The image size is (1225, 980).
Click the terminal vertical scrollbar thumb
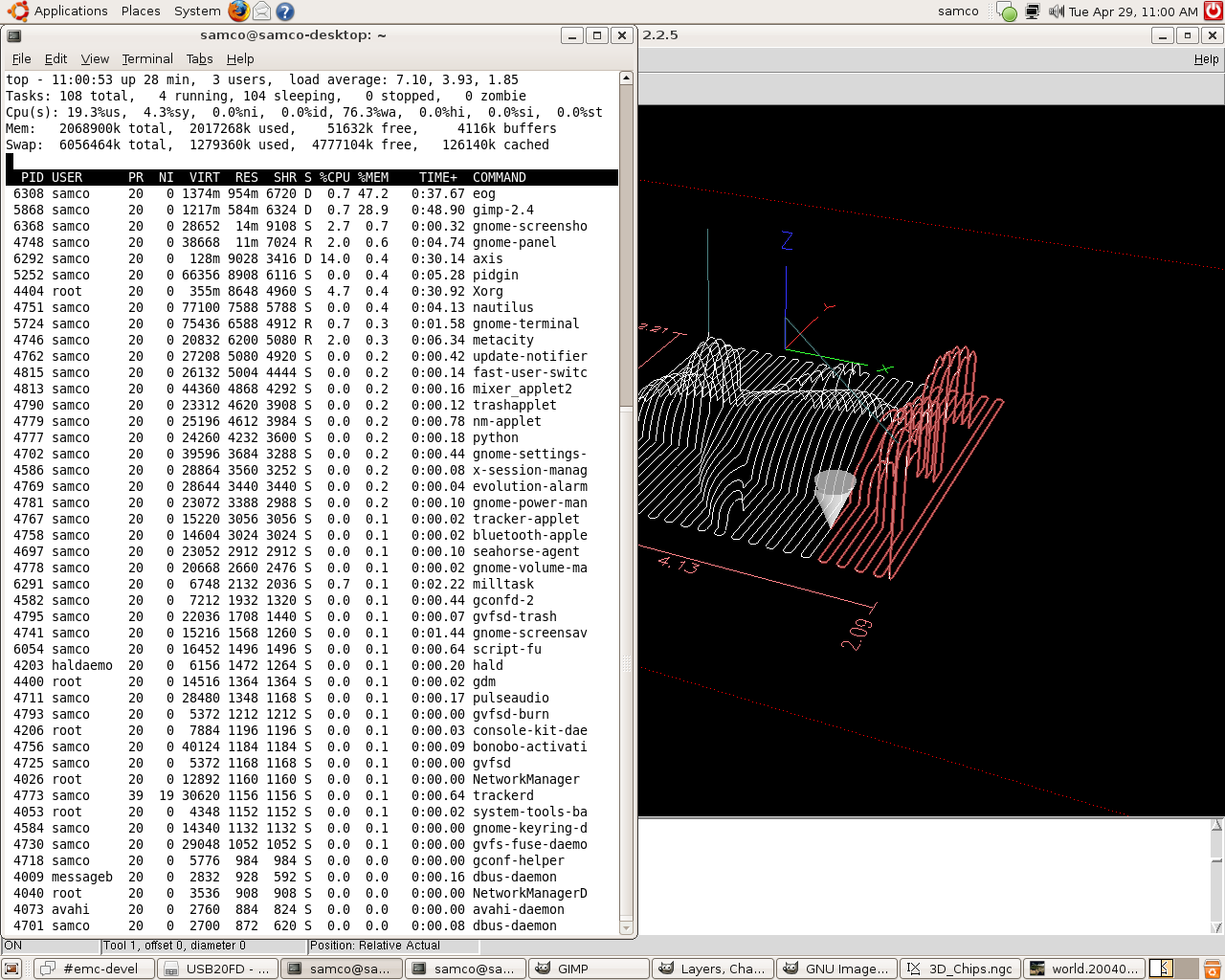point(627,246)
